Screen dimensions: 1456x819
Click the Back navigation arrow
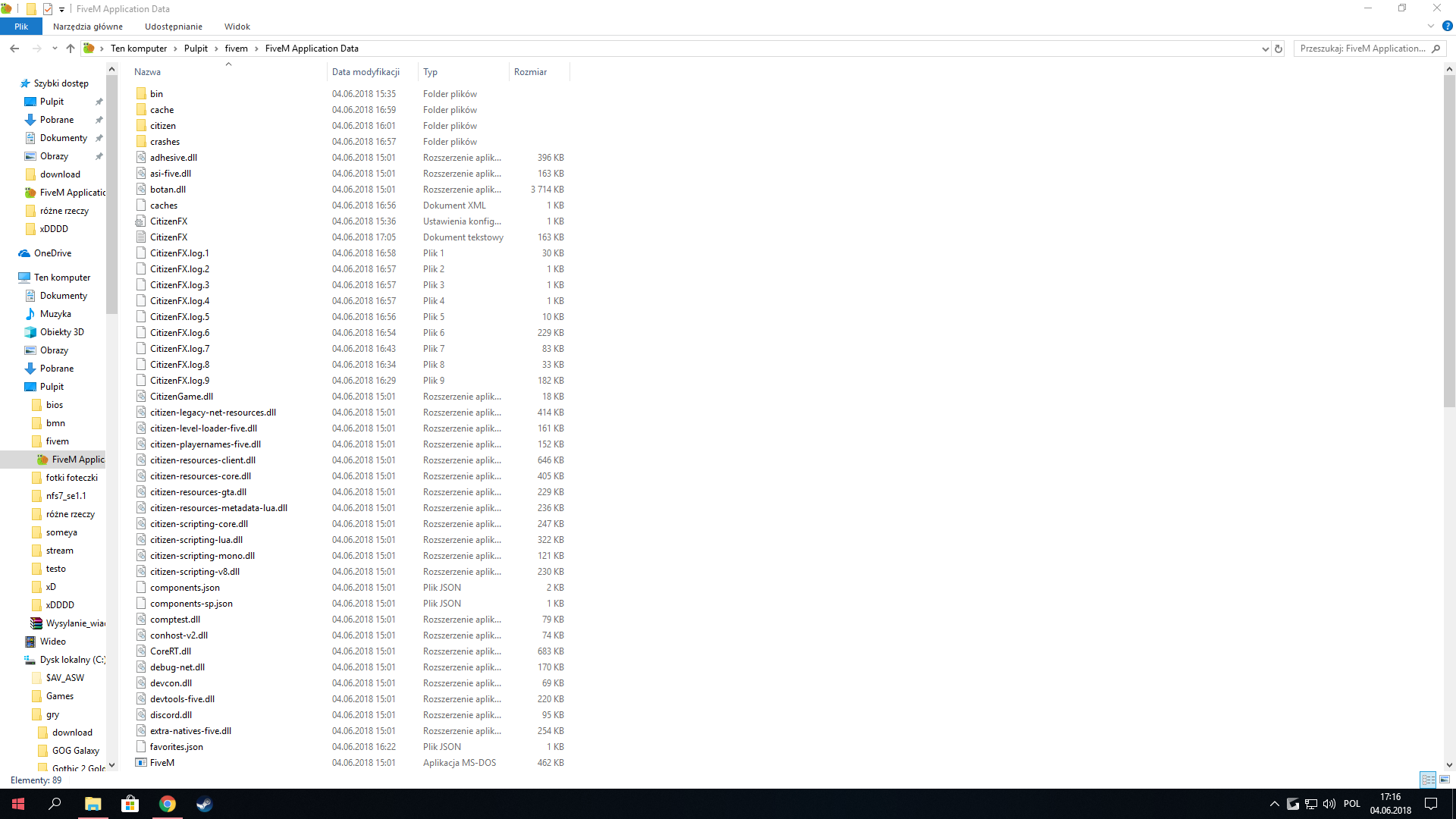click(14, 49)
